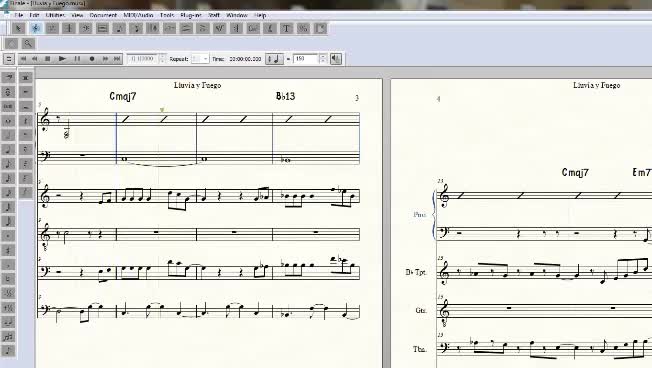Choose the quarter note duration

point(8,150)
